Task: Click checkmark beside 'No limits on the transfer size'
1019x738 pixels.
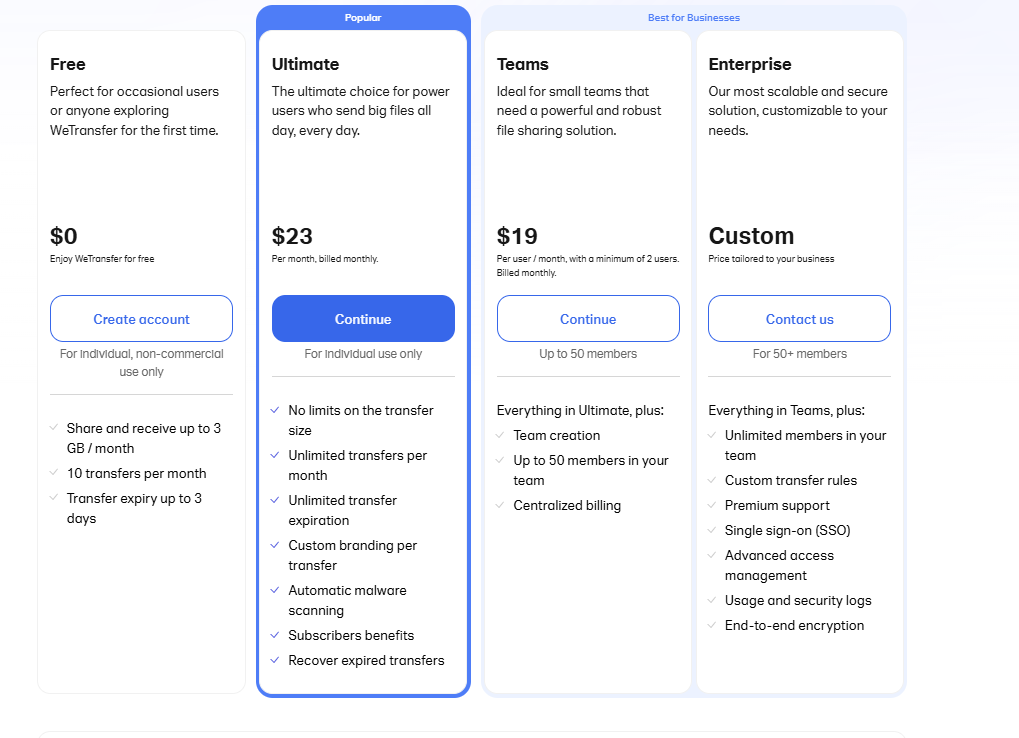Action: tap(275, 410)
